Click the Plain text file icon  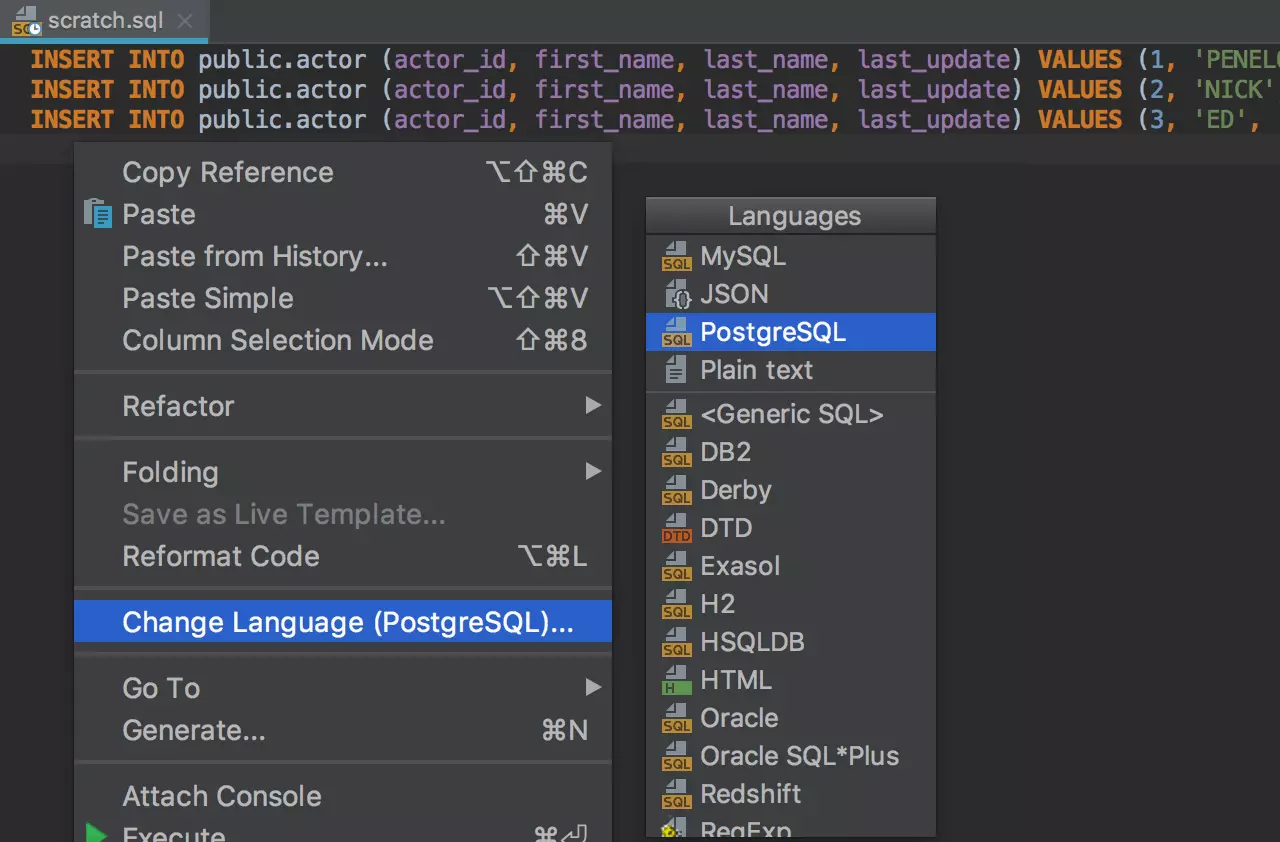(x=677, y=370)
